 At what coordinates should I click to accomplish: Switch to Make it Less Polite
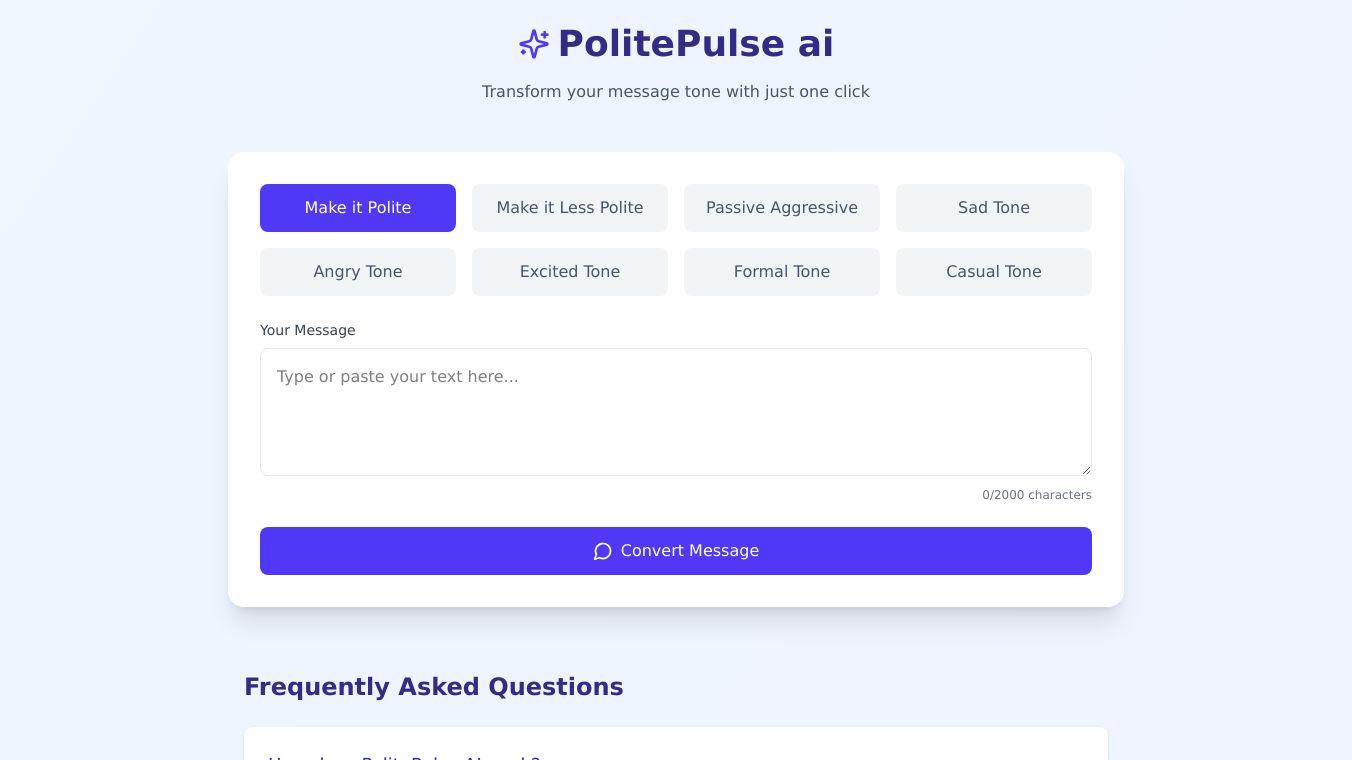[570, 208]
